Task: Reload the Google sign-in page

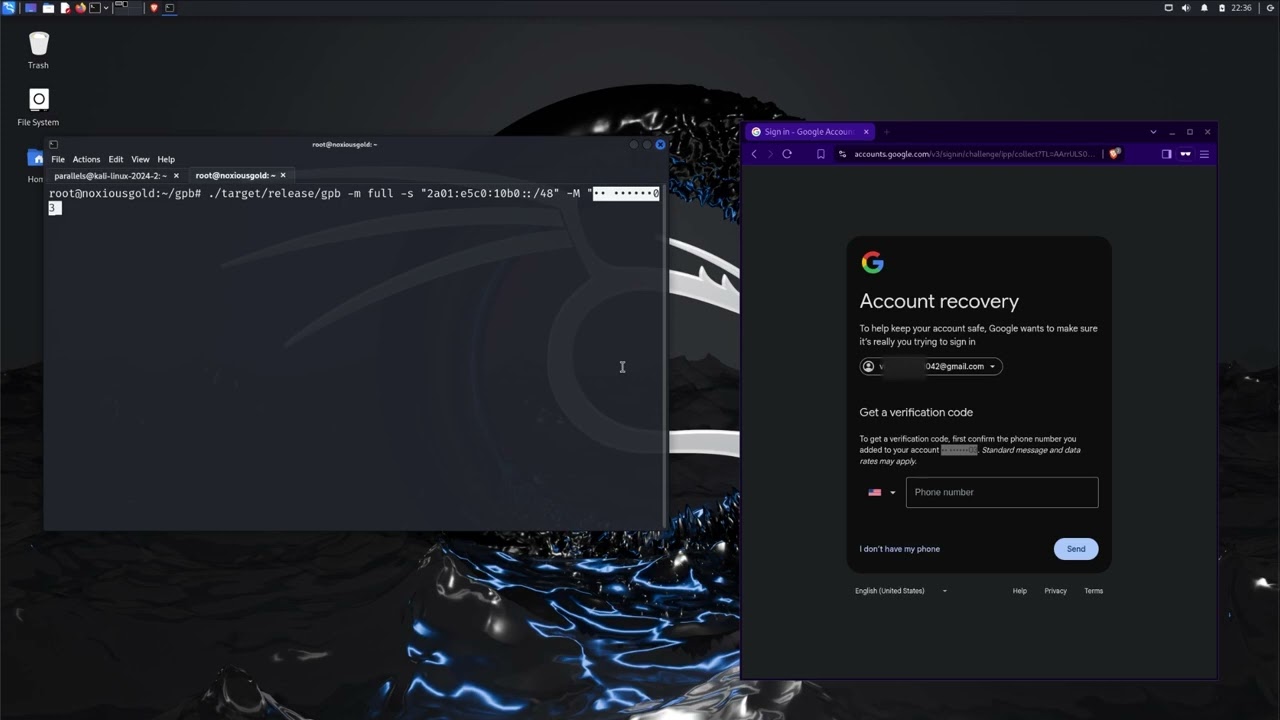Action: tap(787, 154)
